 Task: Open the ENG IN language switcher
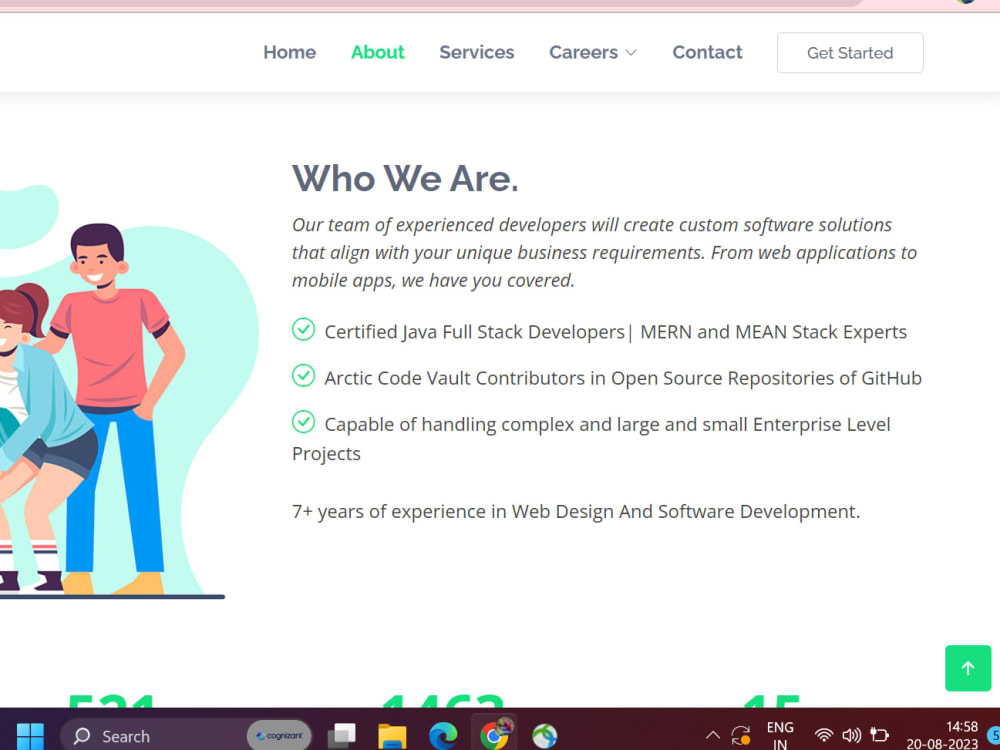[x=780, y=736]
